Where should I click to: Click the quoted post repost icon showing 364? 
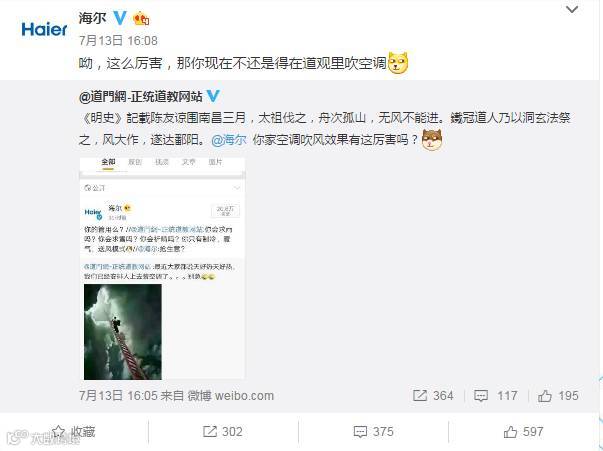433,396
